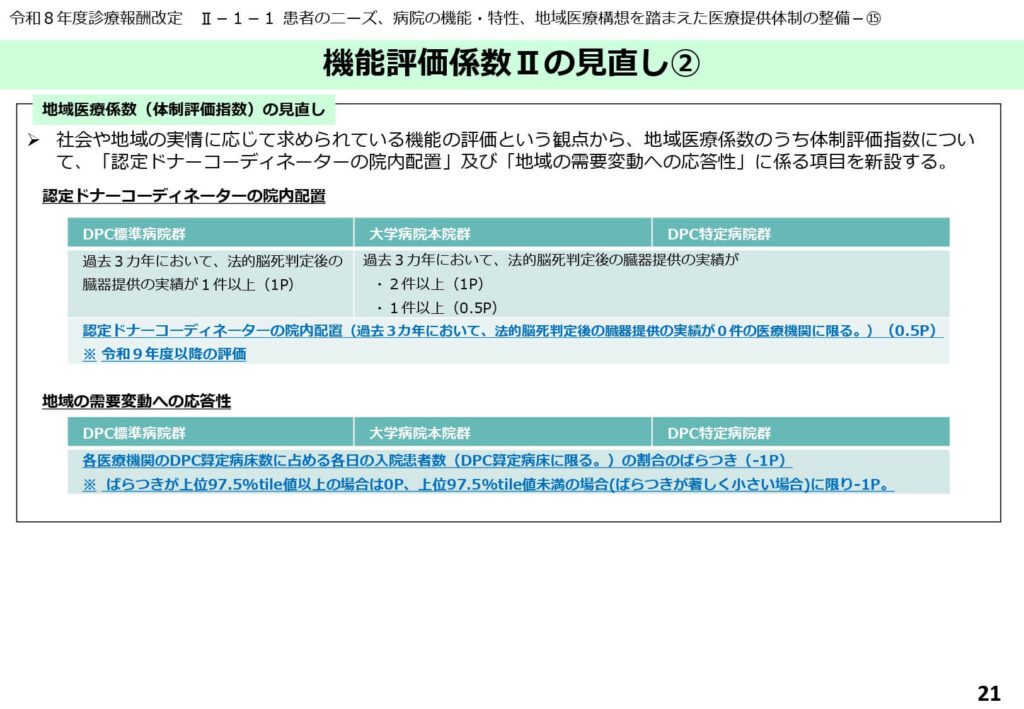The width and height of the screenshot is (1024, 709).
Task: Click the paragraph line starting with 社会や地域の実情に応じて
Action: [514, 139]
